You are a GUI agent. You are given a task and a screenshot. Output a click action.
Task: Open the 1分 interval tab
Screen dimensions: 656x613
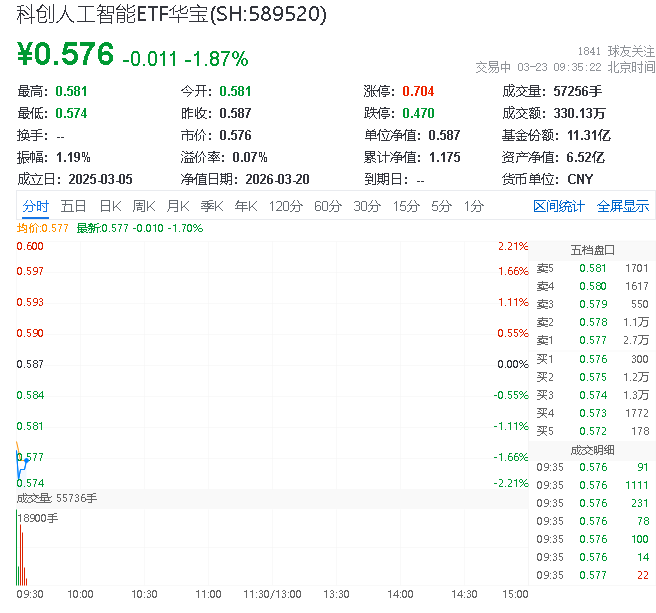pyautogui.click(x=473, y=207)
